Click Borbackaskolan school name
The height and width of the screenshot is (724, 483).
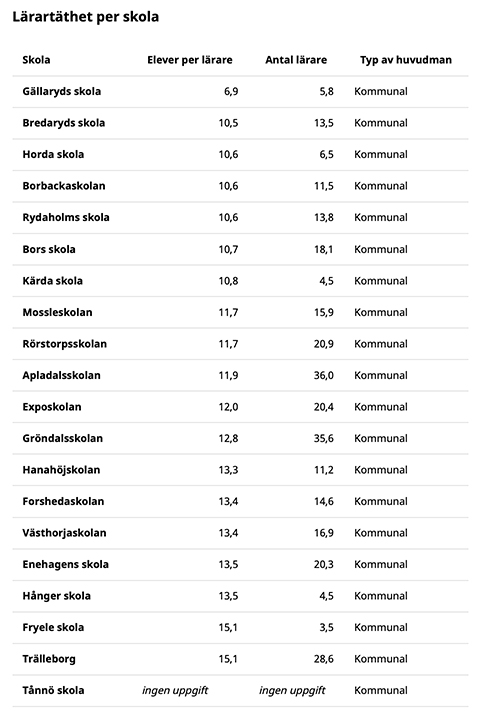[x=64, y=186]
